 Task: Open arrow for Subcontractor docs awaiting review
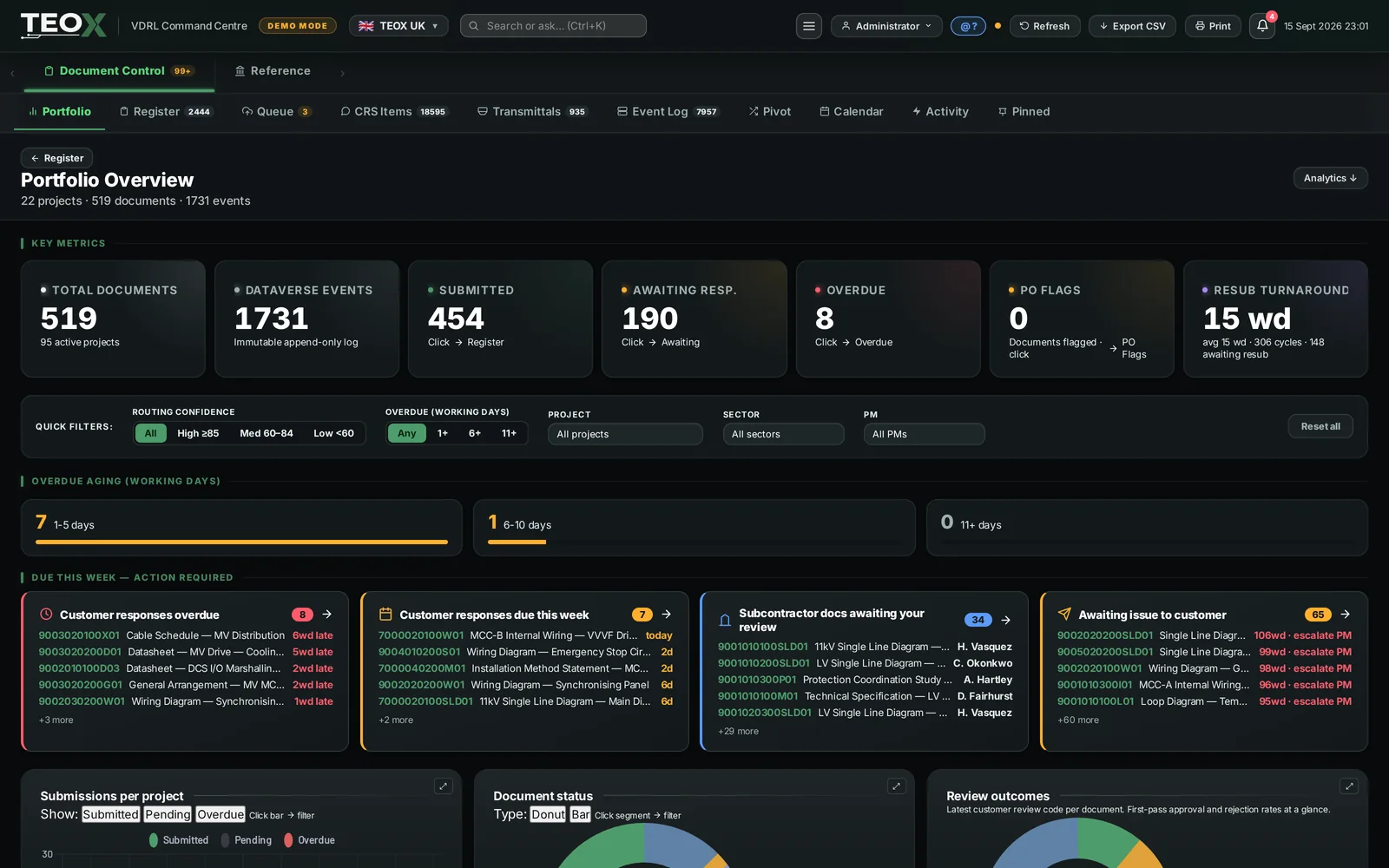click(1006, 620)
